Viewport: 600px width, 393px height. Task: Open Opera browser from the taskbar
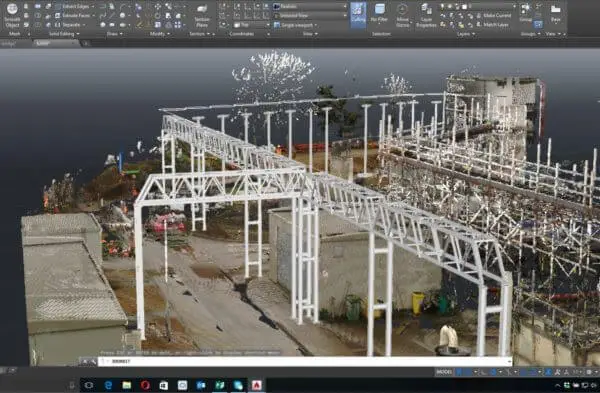click(145, 385)
